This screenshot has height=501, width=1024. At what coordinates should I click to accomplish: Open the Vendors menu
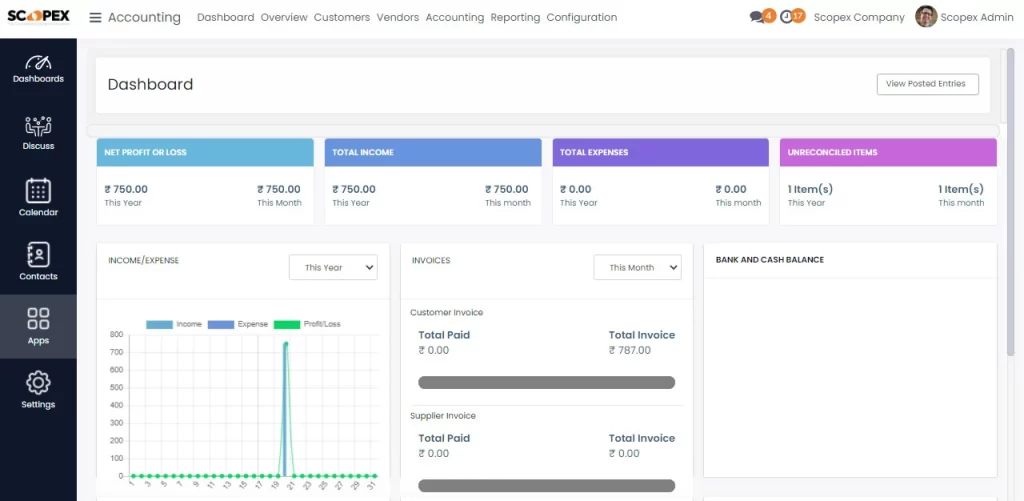click(398, 18)
